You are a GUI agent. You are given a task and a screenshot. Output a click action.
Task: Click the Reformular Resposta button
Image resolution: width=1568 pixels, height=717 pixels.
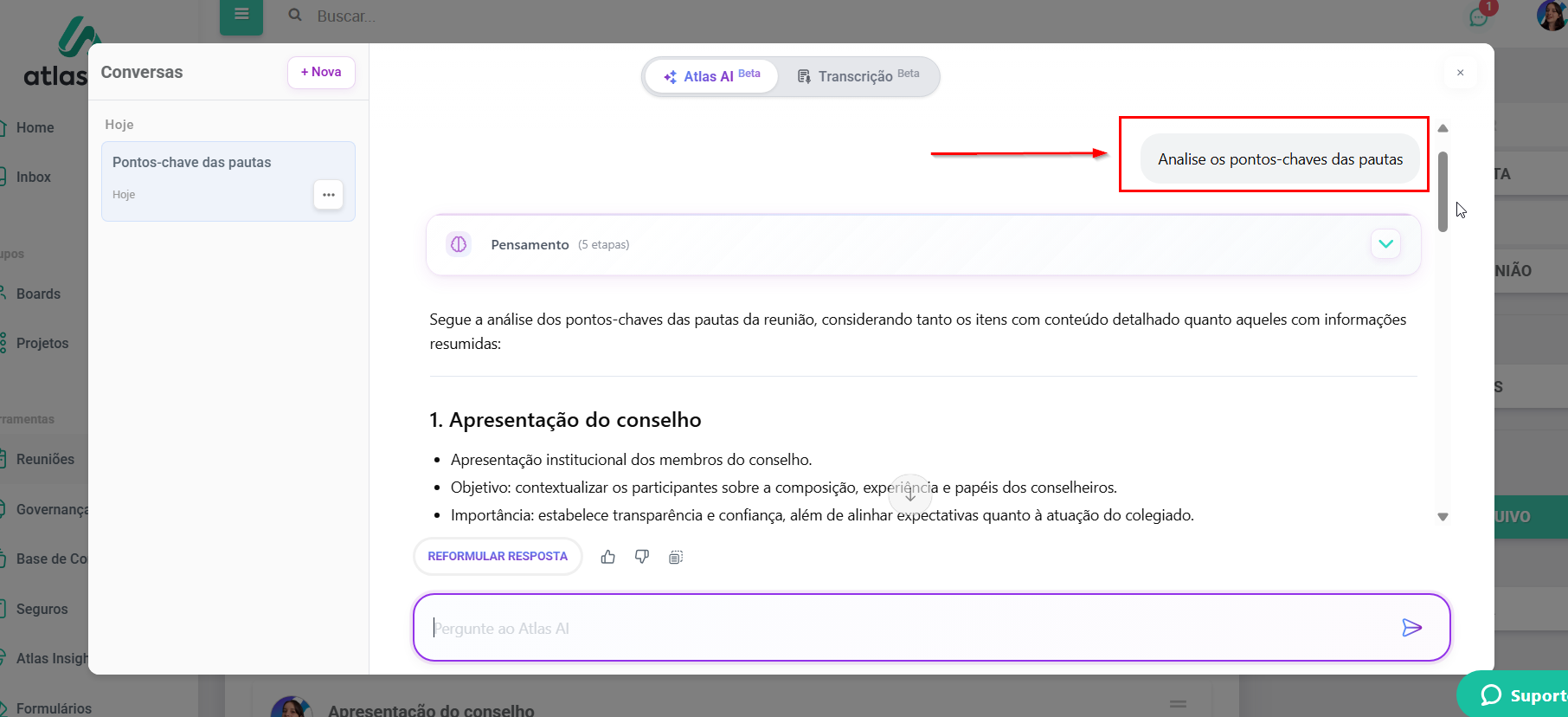pos(498,557)
